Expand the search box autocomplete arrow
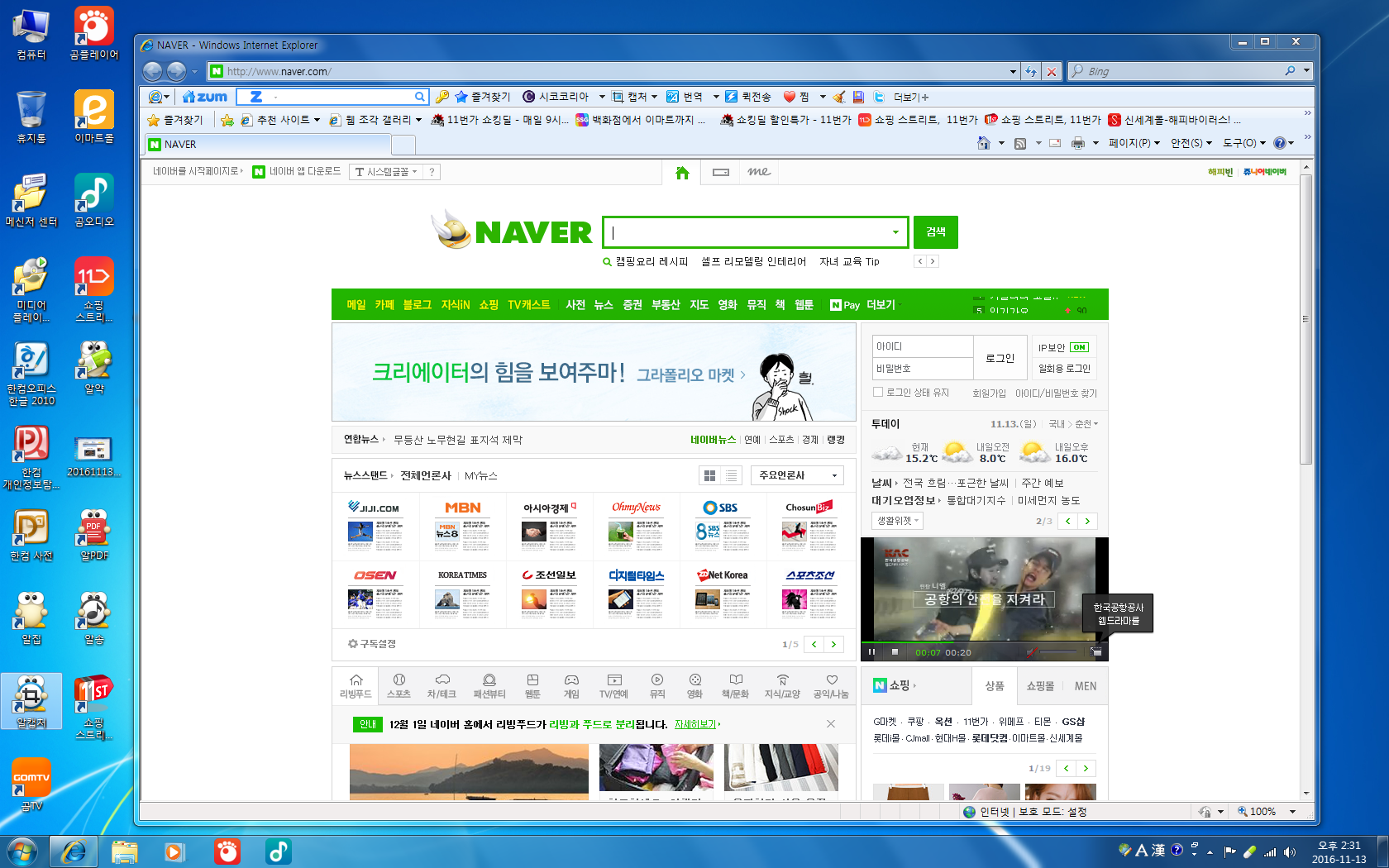The width and height of the screenshot is (1389, 868). click(895, 232)
